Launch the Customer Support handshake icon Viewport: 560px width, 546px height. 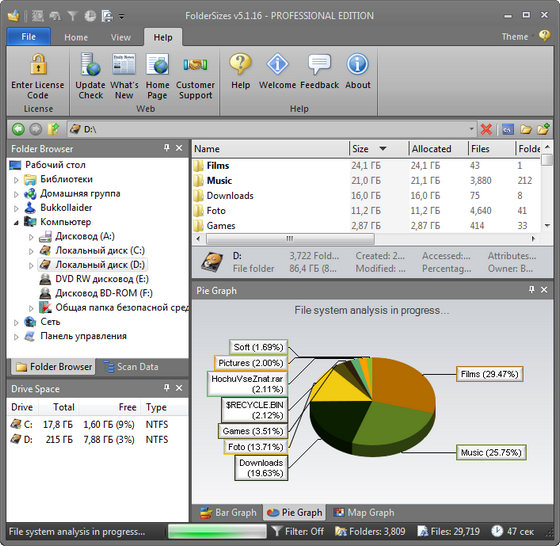click(x=195, y=64)
